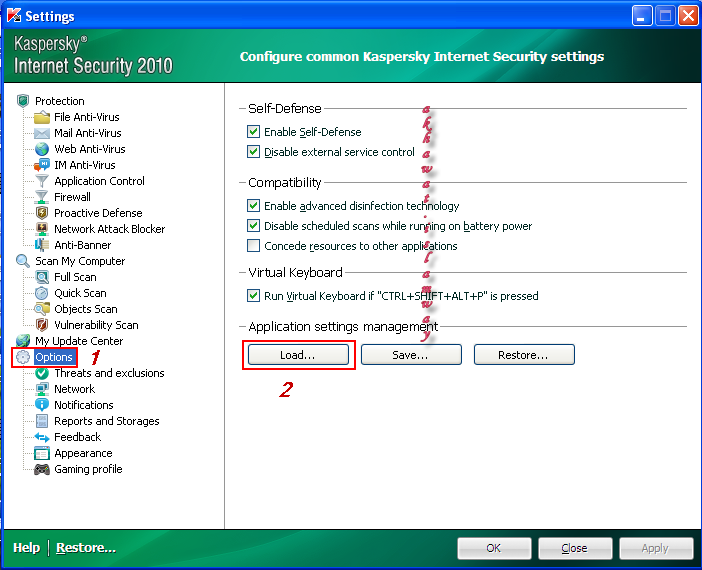702x570 pixels.
Task: Click the Network computers icon
Action: coord(42,389)
